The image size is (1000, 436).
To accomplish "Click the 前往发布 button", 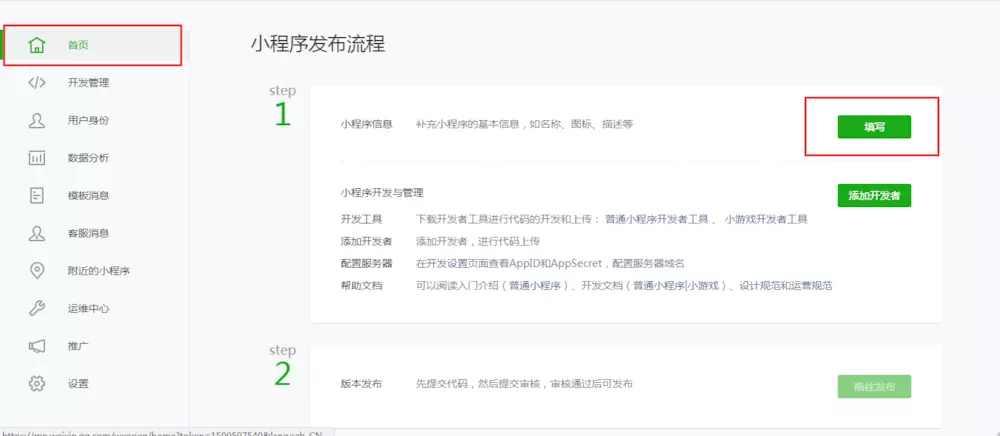I will pos(873,386).
